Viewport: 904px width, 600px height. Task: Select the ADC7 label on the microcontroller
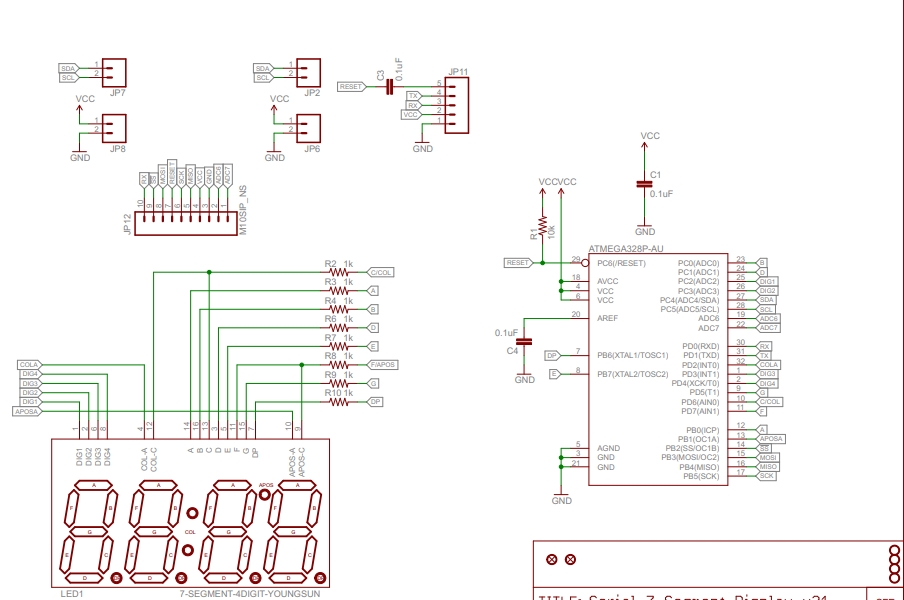[768, 328]
